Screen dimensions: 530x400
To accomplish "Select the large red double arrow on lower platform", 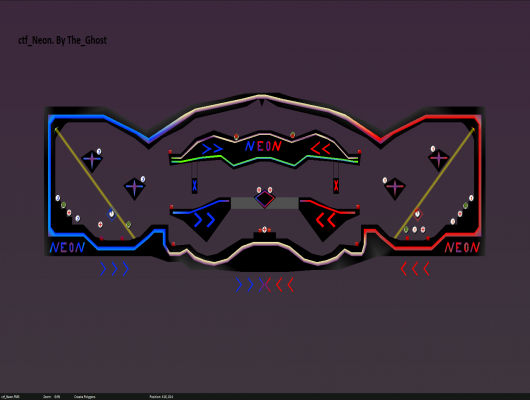I will pos(326,220).
